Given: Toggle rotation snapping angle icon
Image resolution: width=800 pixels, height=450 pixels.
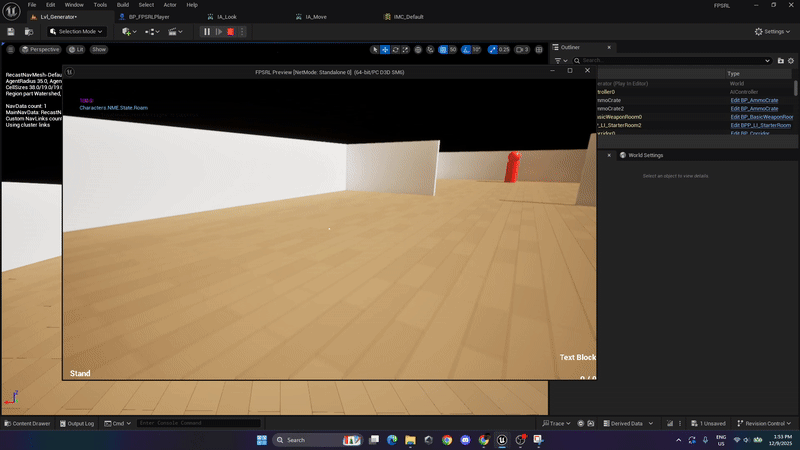Looking at the screenshot, I should point(465,49).
